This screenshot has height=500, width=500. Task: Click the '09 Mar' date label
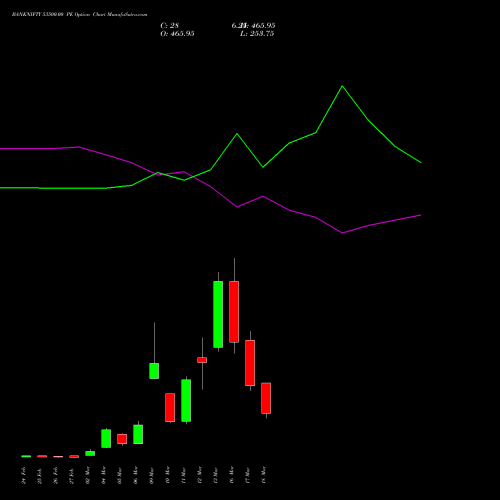(152, 475)
